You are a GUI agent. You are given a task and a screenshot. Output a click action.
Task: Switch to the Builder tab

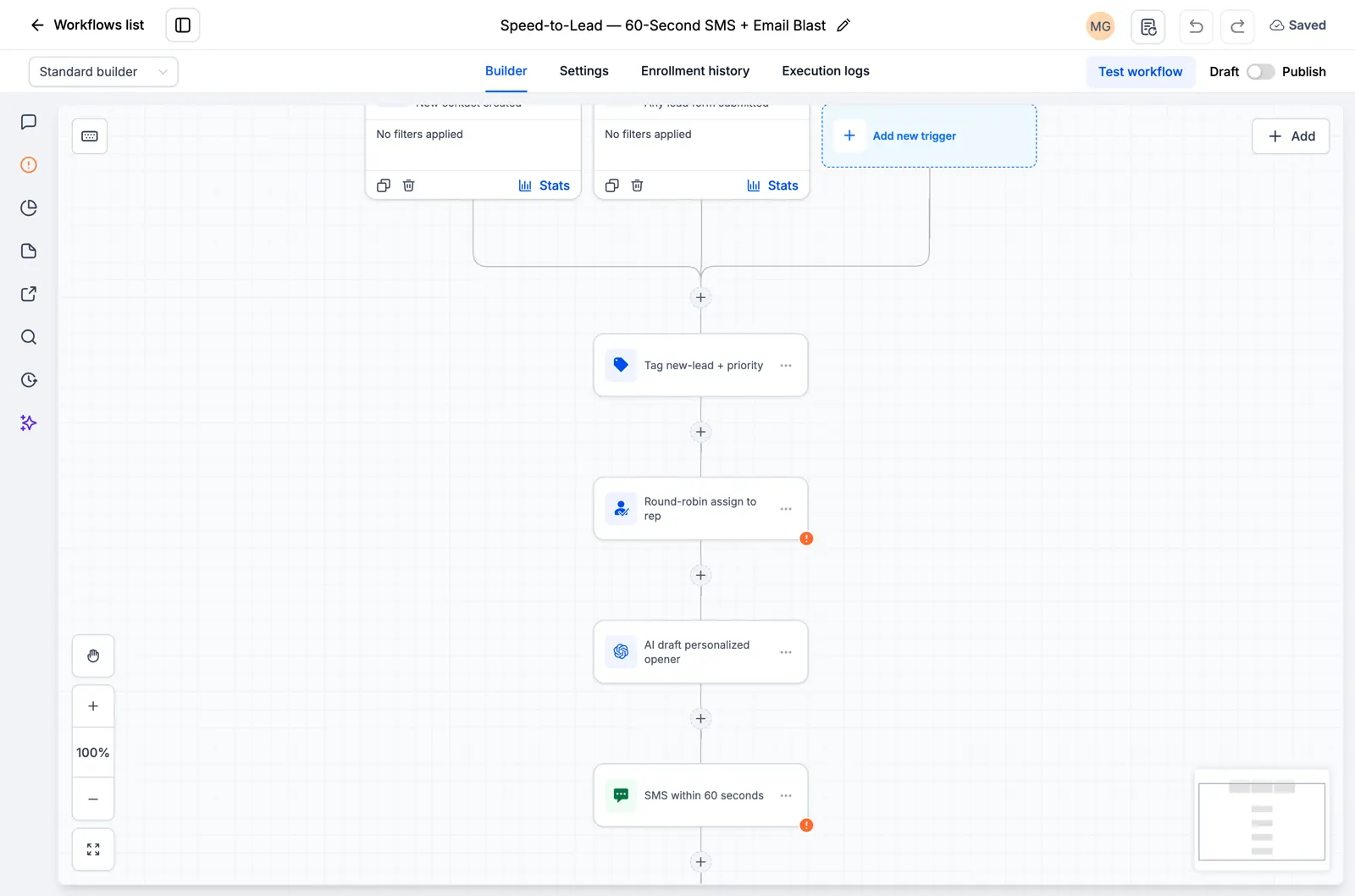click(x=506, y=71)
